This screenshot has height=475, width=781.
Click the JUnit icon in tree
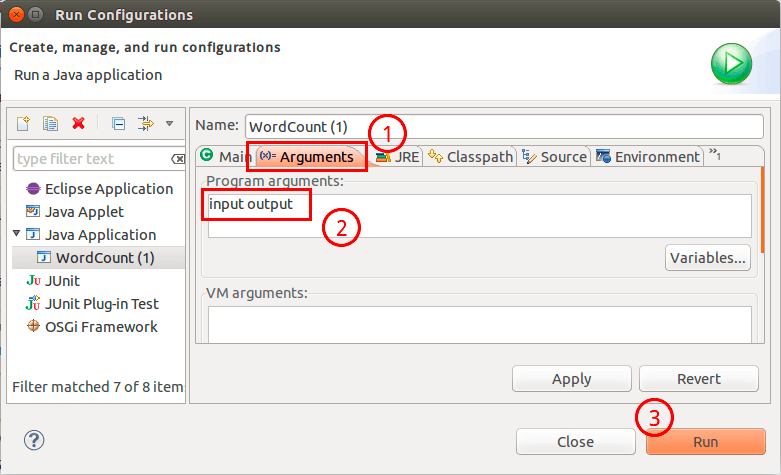coord(33,280)
